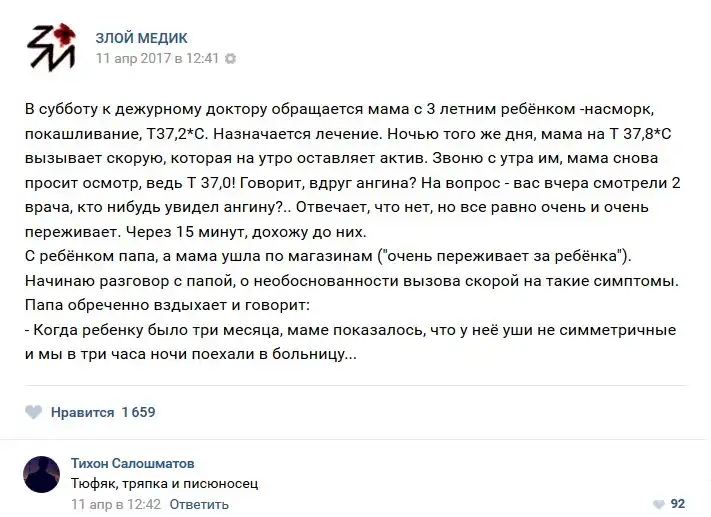711x517 pixels.
Task: Click the line Начинаю разговор с папой
Action: [x=350, y=280]
